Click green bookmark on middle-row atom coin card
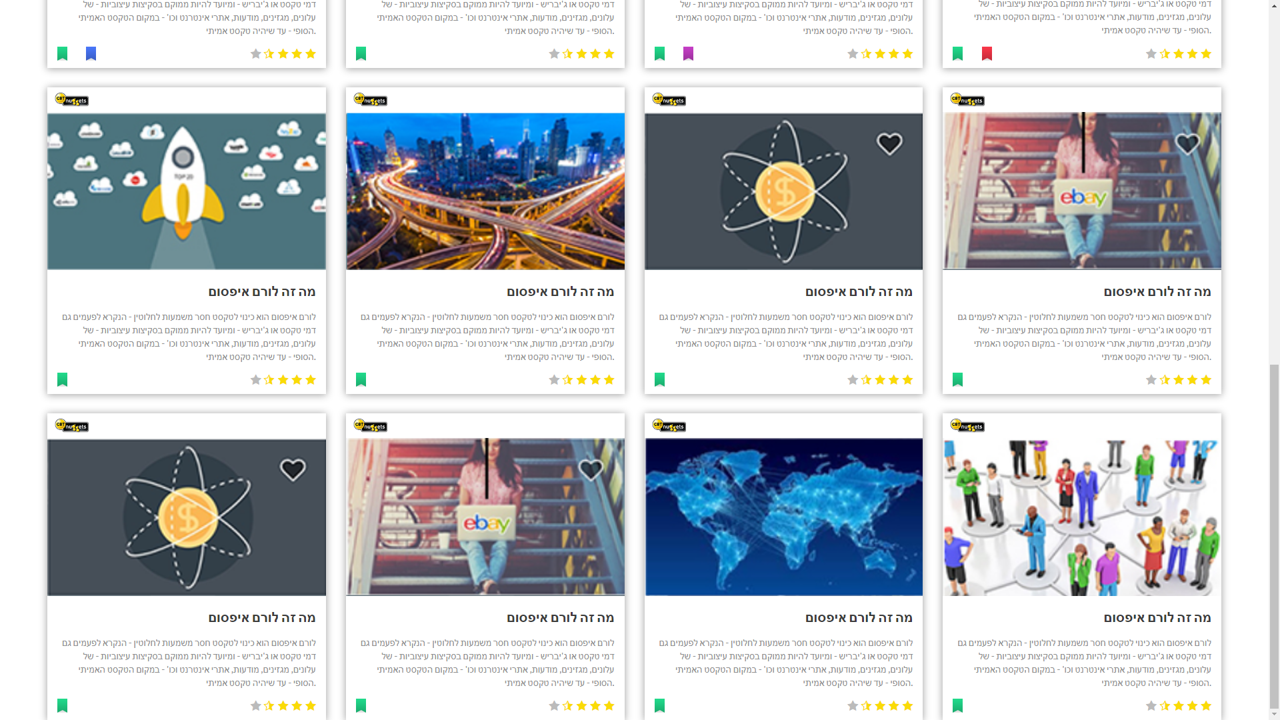The image size is (1280, 720). click(x=659, y=380)
